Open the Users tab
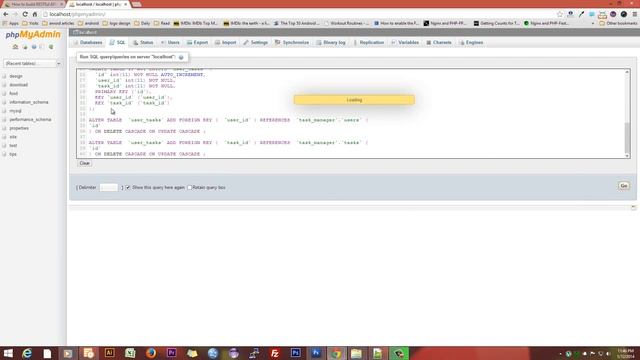This screenshot has width=640, height=360. tap(170, 42)
